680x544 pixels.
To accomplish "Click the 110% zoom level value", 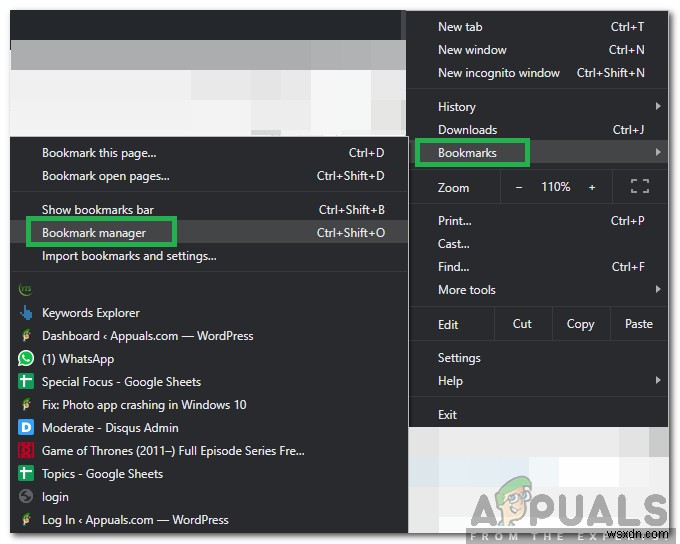I will 556,187.
